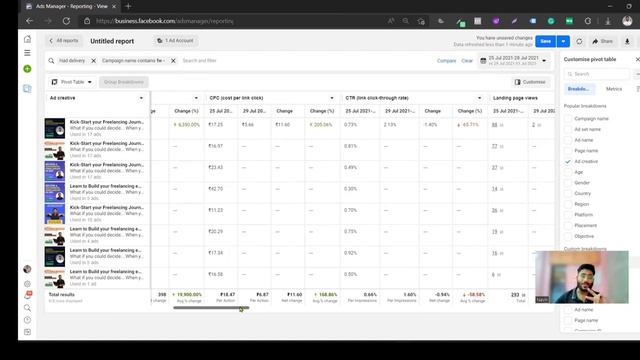Click the Landing page views column header
Image resolution: width=640 pixels, height=360 pixels.
[515, 98]
